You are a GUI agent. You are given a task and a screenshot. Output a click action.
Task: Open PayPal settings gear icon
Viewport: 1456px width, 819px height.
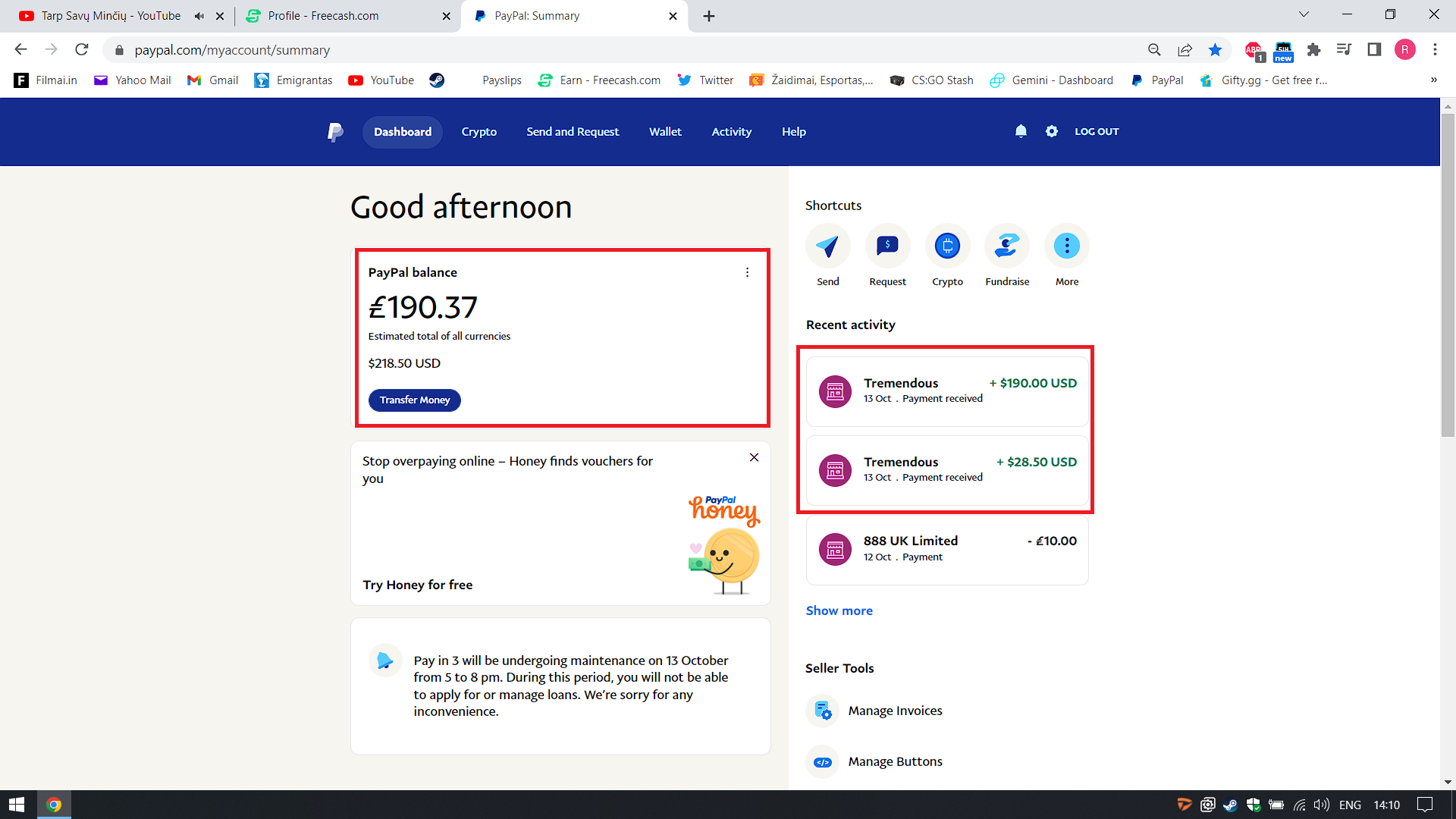click(x=1051, y=131)
